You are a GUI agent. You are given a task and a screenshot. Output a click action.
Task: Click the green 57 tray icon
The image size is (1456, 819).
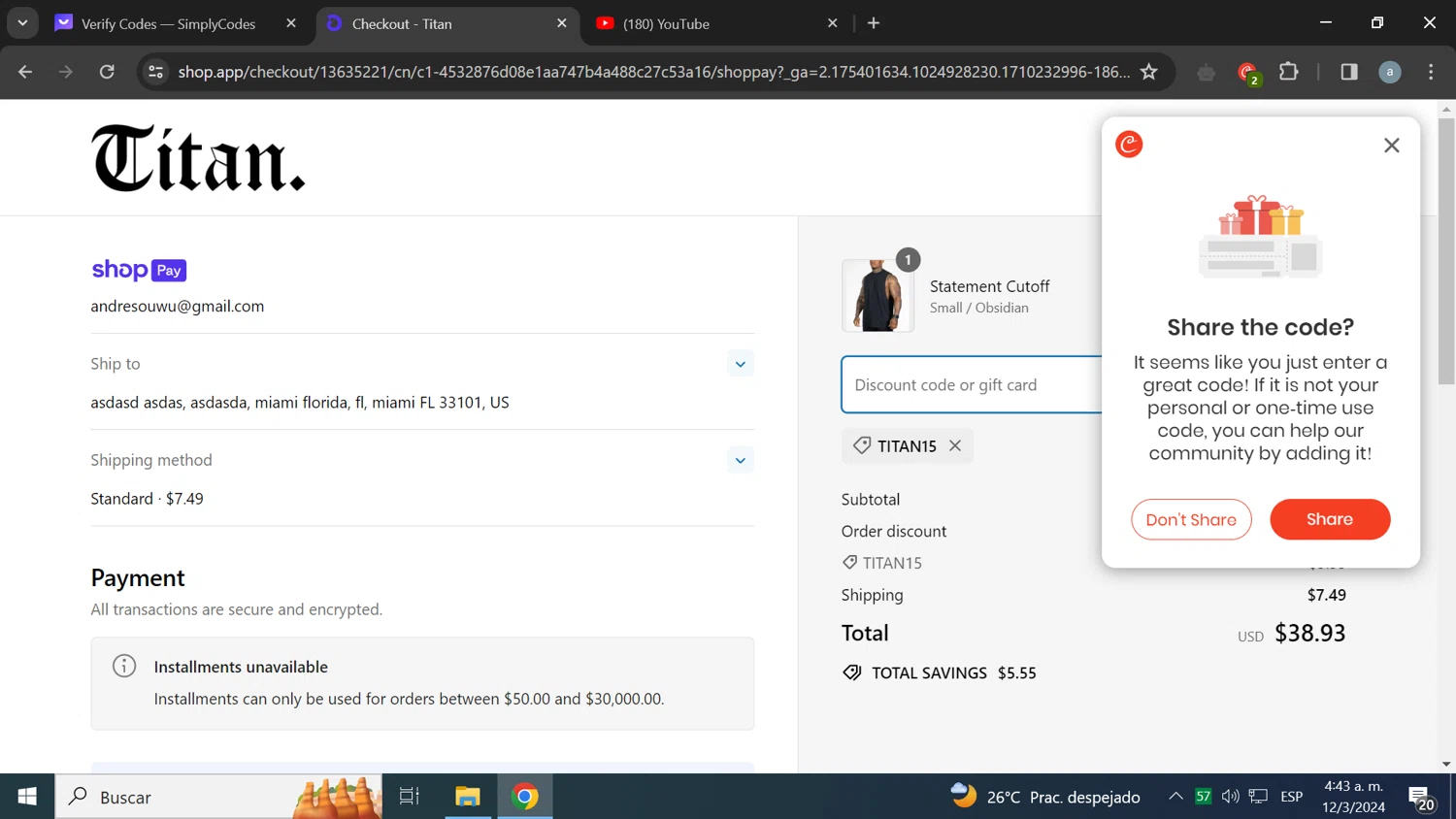tap(1204, 797)
